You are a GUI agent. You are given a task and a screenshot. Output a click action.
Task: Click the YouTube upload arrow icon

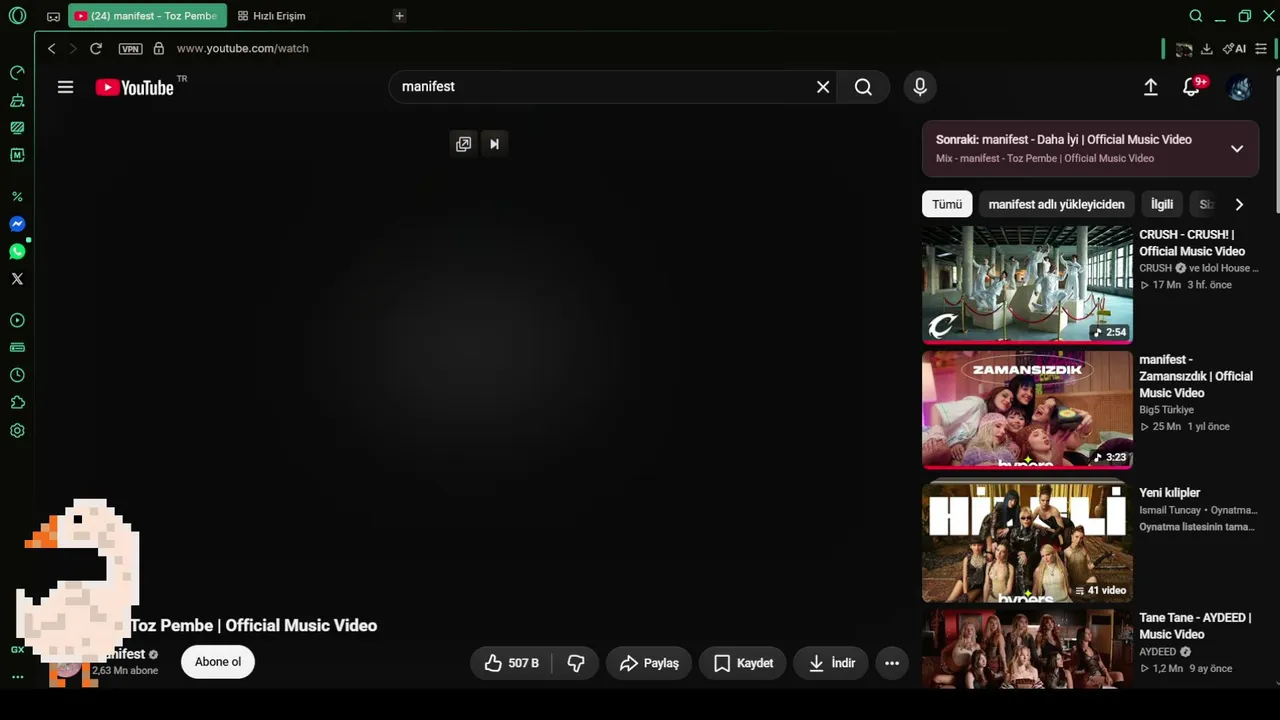point(1151,87)
